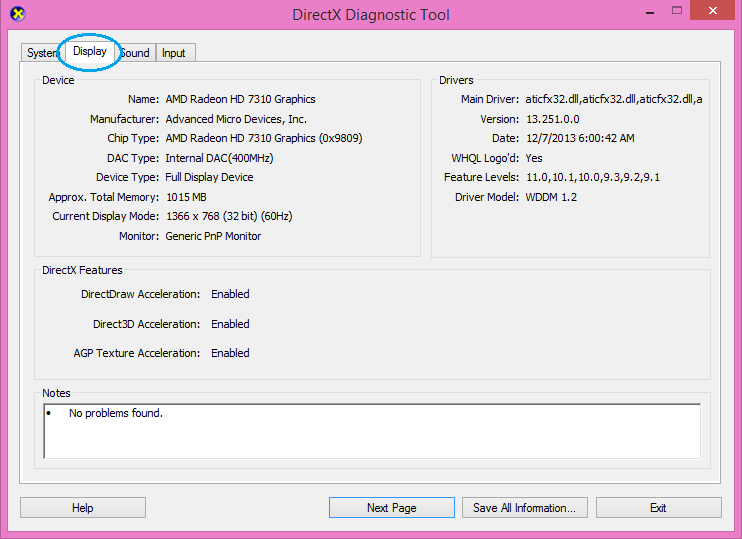Maximize the DirectX Diagnostic Tool window

tap(677, 10)
